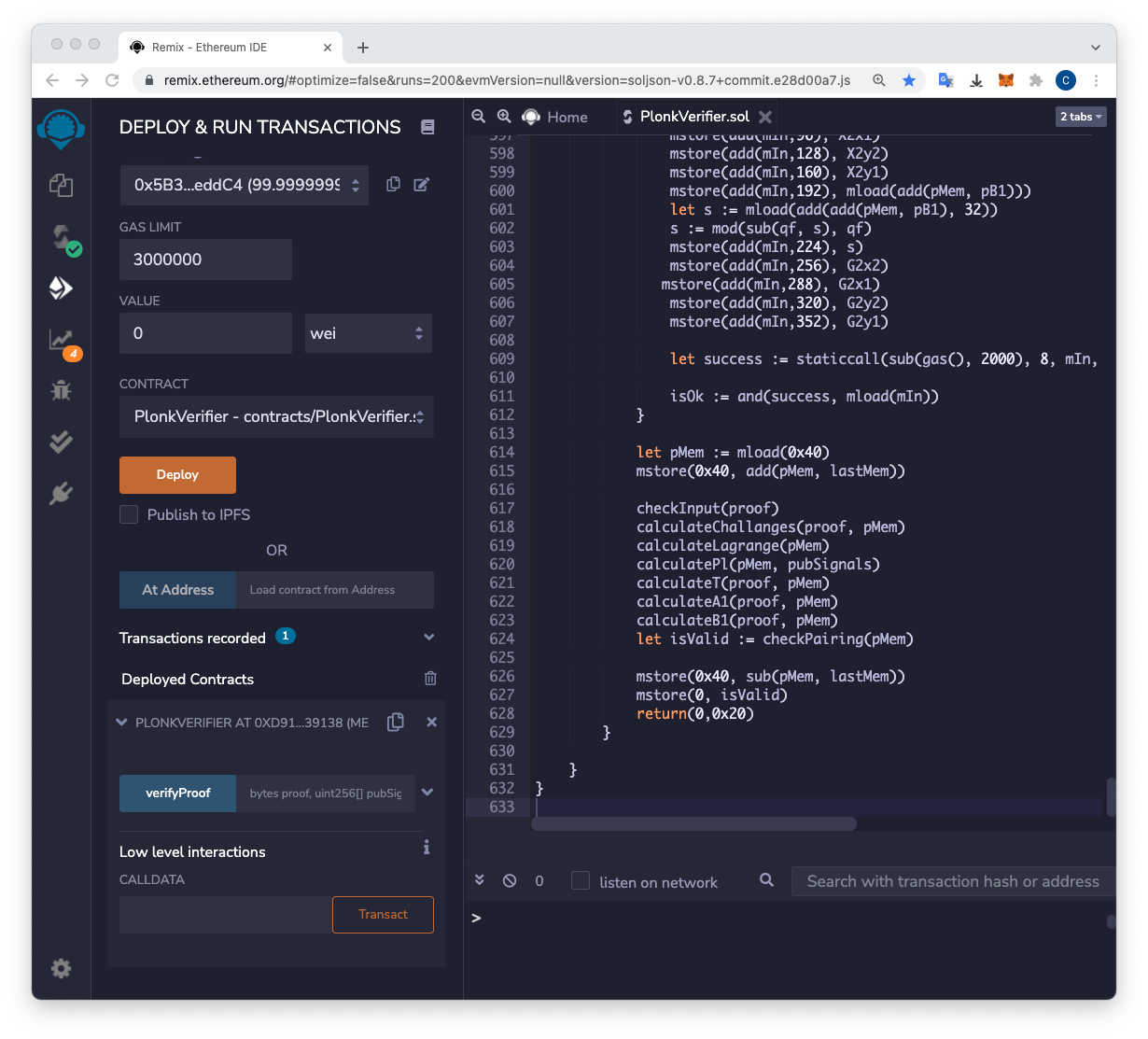
Task: Open the Chrome profile avatar C
Action: point(1066,80)
